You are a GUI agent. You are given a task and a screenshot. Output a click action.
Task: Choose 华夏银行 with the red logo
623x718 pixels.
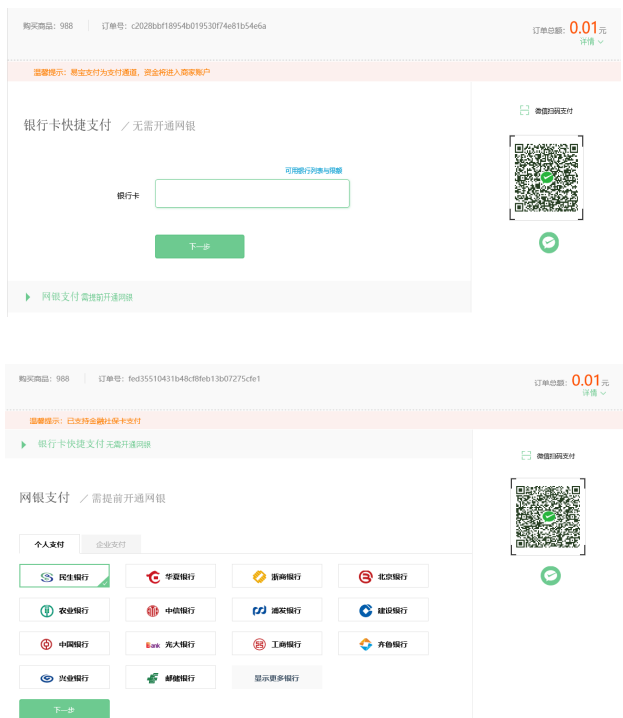(171, 577)
